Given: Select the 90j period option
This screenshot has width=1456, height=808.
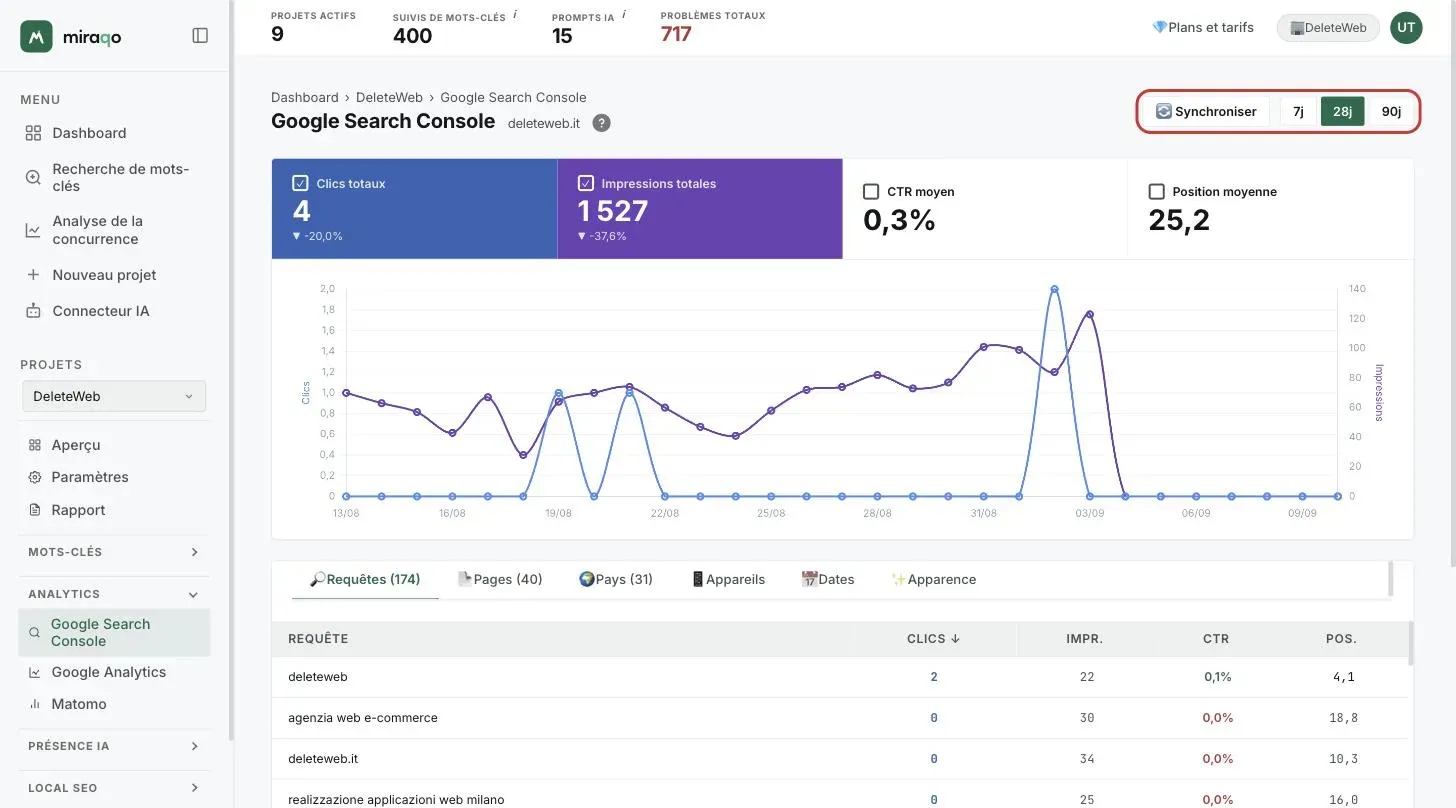Looking at the screenshot, I should pyautogui.click(x=1391, y=111).
